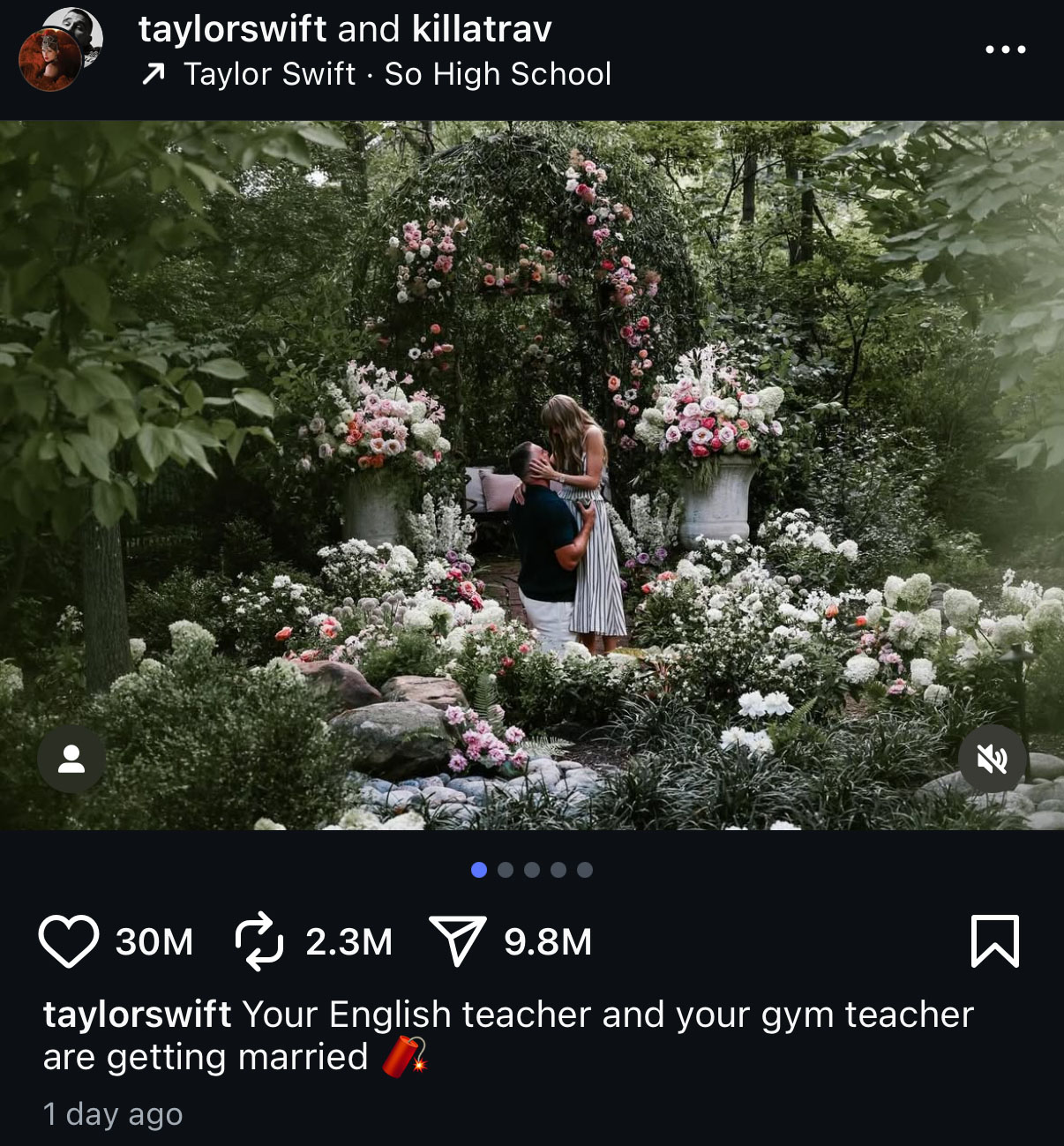Viewport: 1064px width, 1146px height.
Task: Open the three-dot more options menu
Action: coord(1006,49)
